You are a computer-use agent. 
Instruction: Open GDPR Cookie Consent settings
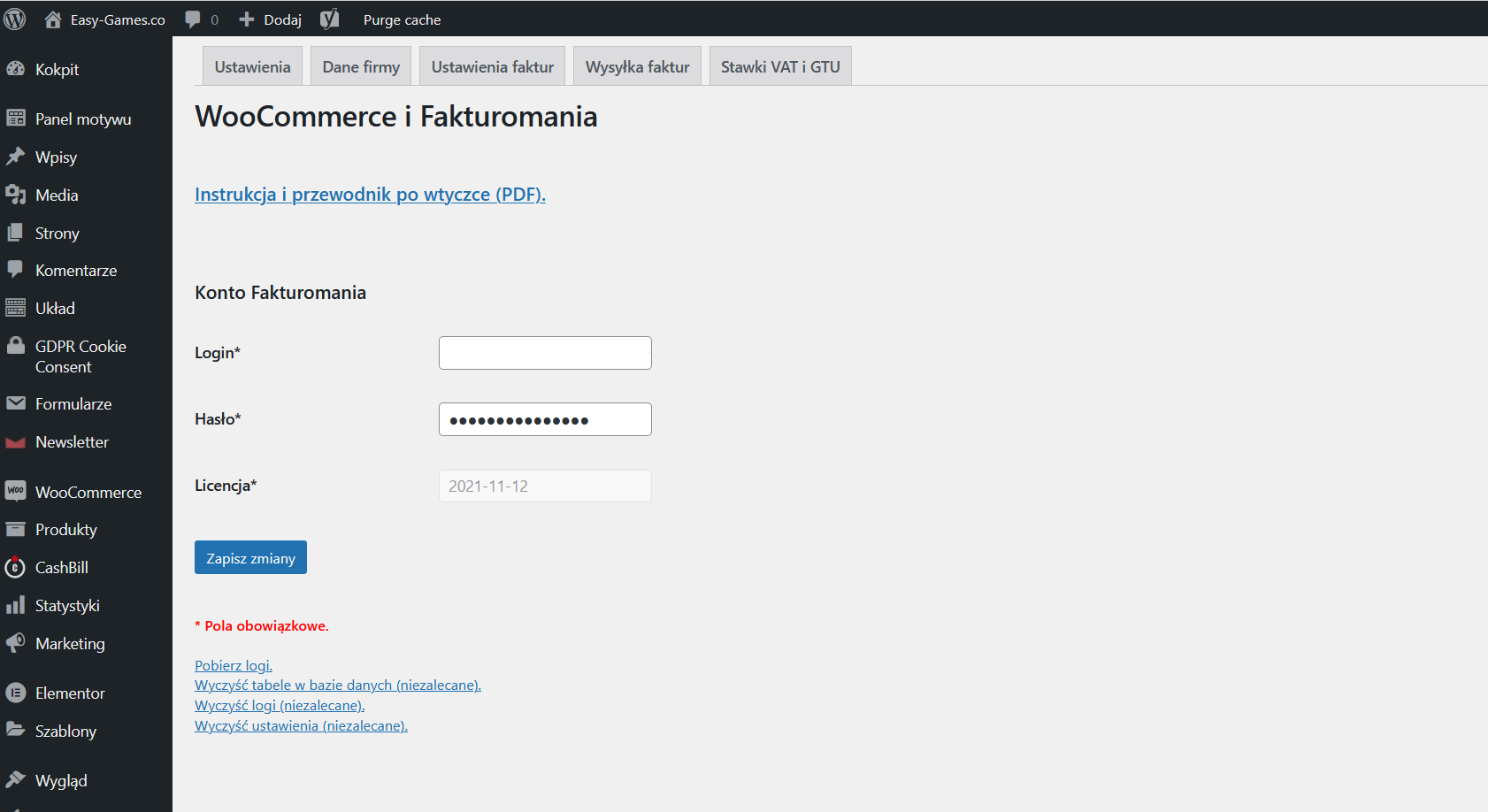(x=80, y=356)
